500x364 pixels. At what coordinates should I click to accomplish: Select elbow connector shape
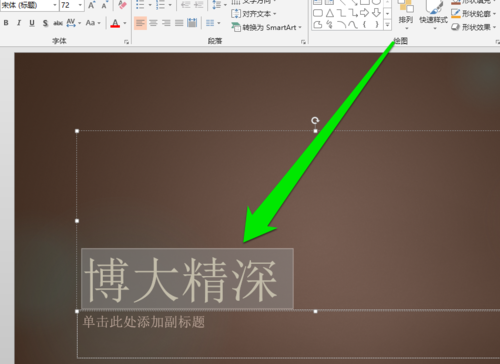[341, 13]
